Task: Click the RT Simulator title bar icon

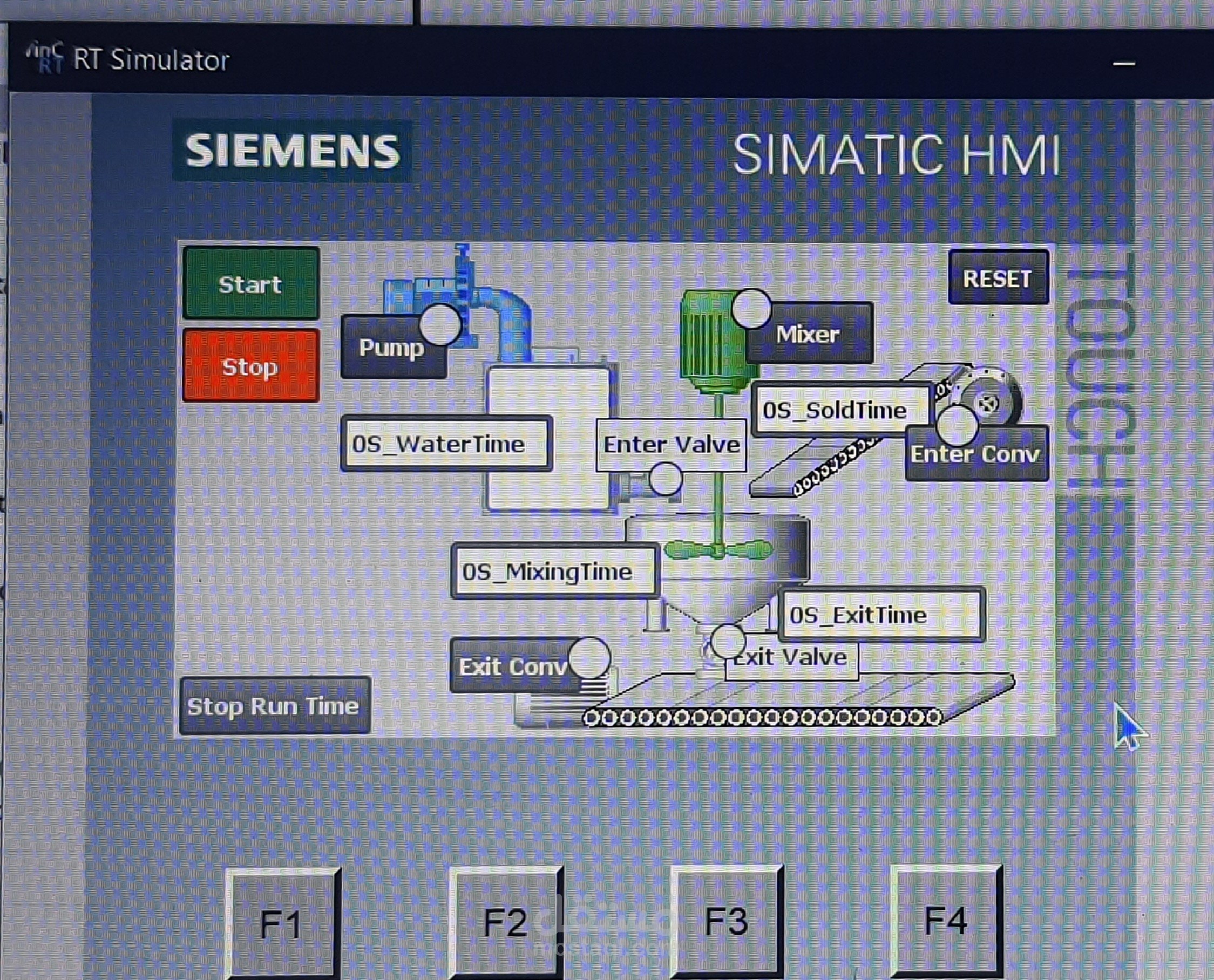Action: (45, 58)
